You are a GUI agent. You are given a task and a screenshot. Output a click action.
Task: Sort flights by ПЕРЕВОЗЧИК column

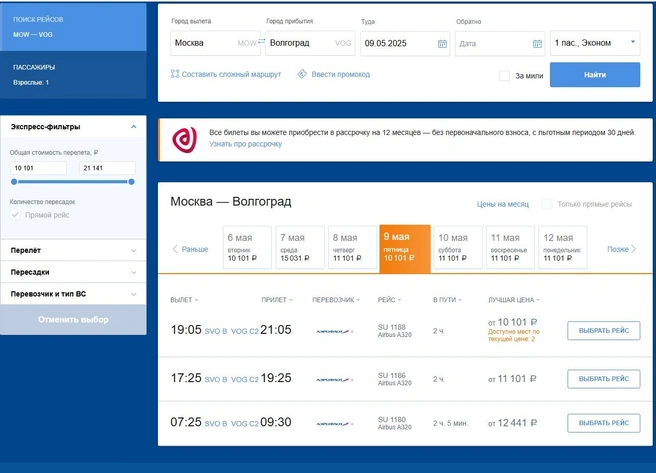[x=336, y=300]
